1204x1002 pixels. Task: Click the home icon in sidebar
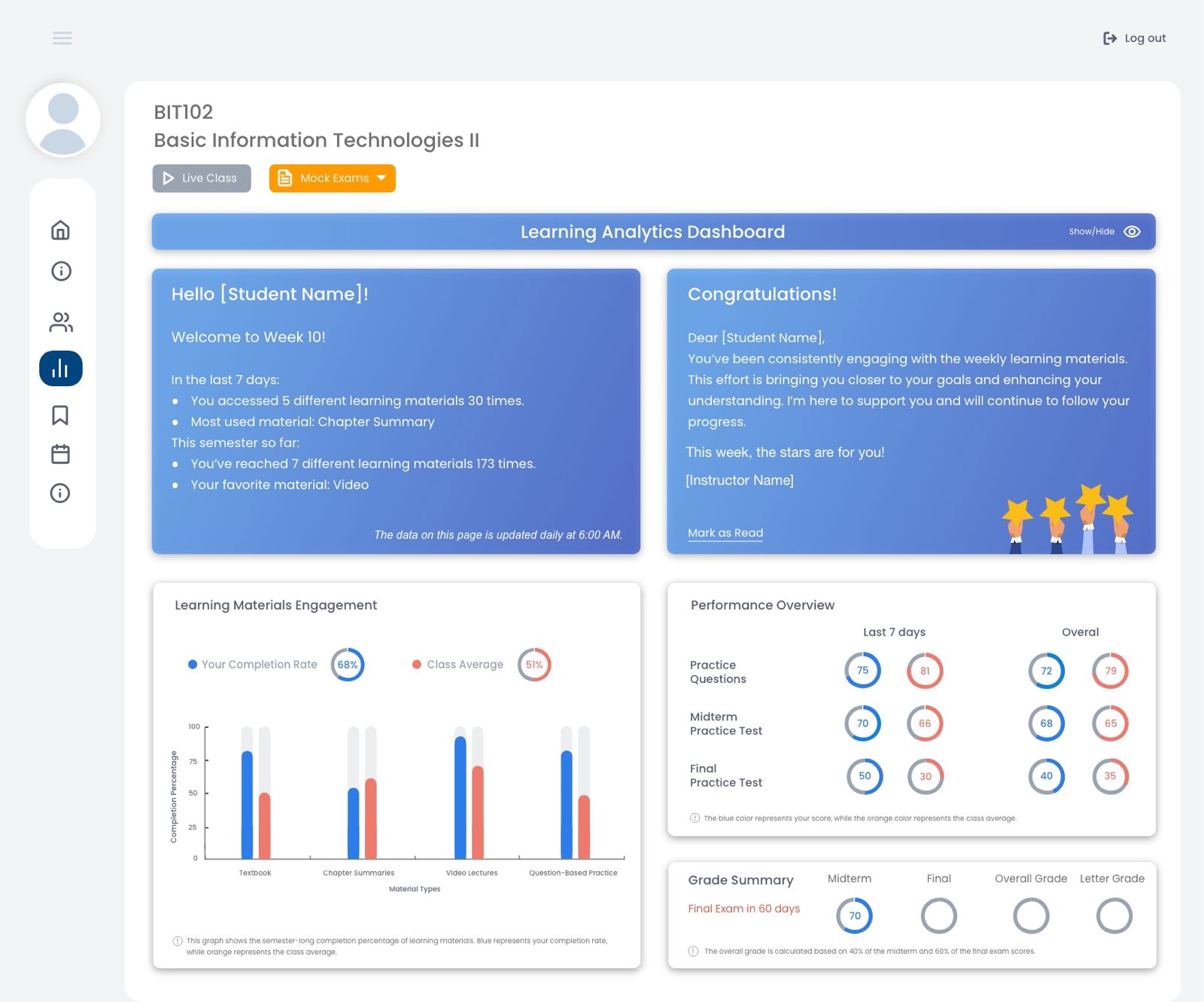[60, 230]
